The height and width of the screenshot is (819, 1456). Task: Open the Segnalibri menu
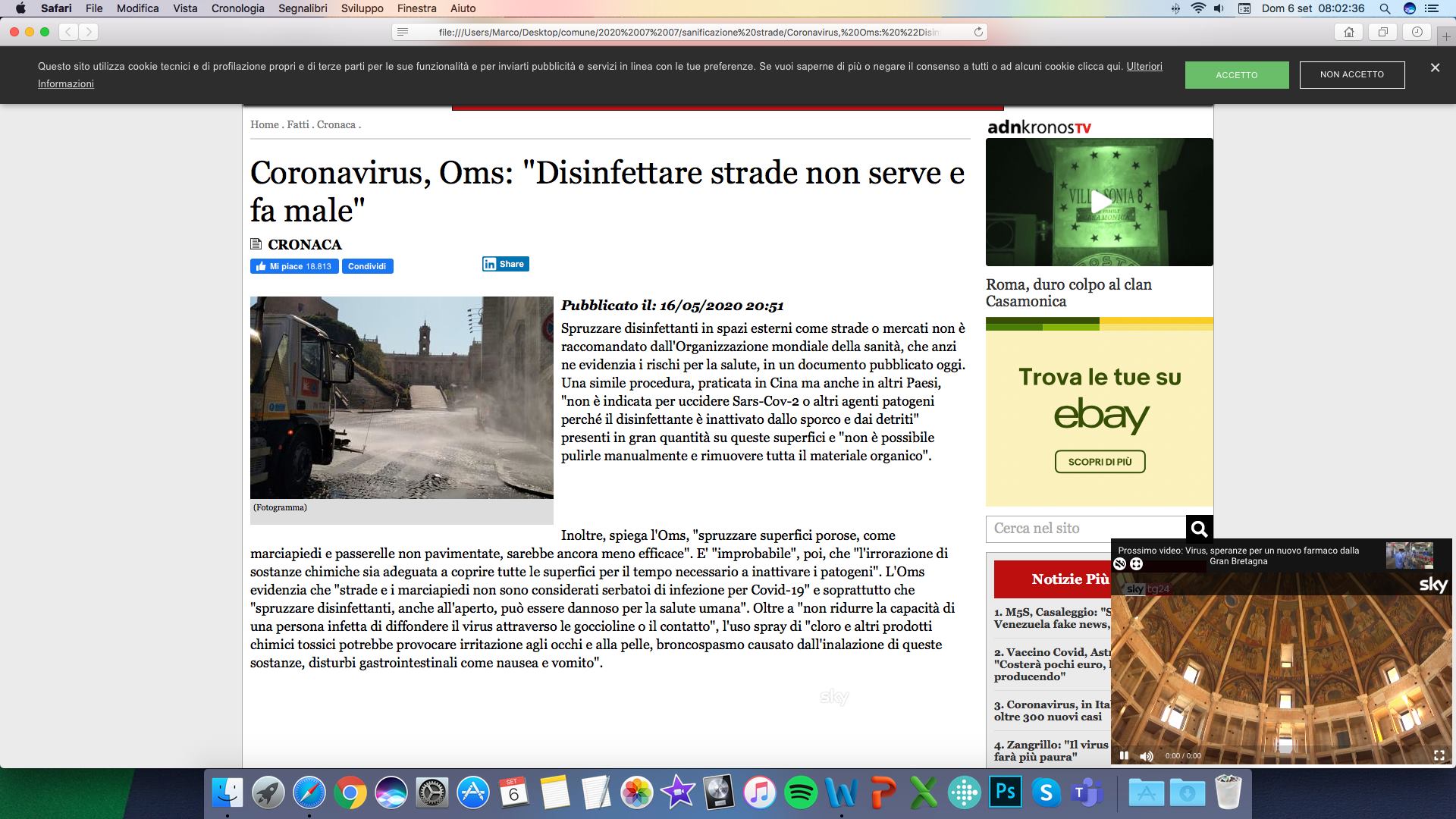(x=303, y=8)
